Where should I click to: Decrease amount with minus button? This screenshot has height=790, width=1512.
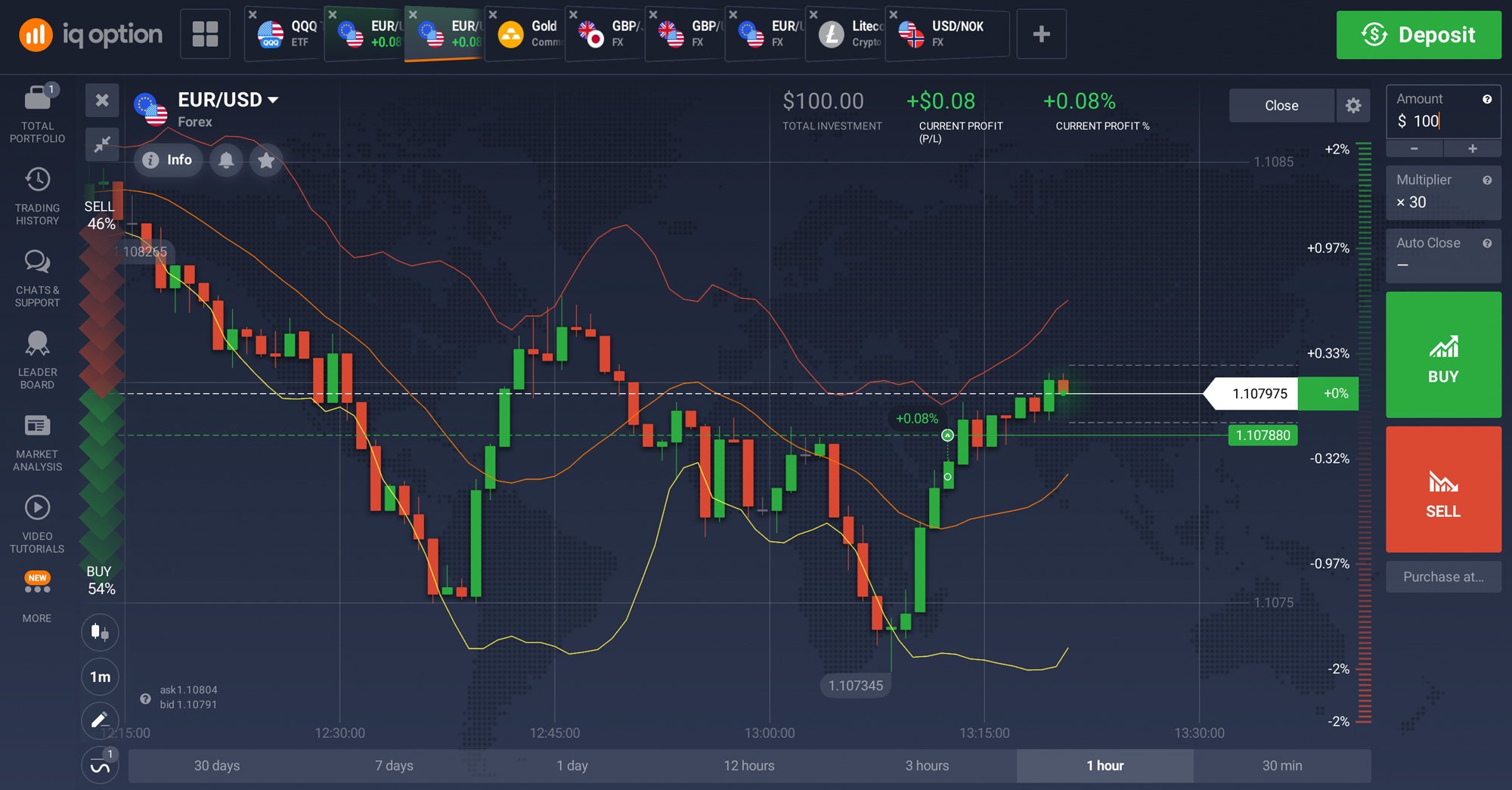(1414, 149)
